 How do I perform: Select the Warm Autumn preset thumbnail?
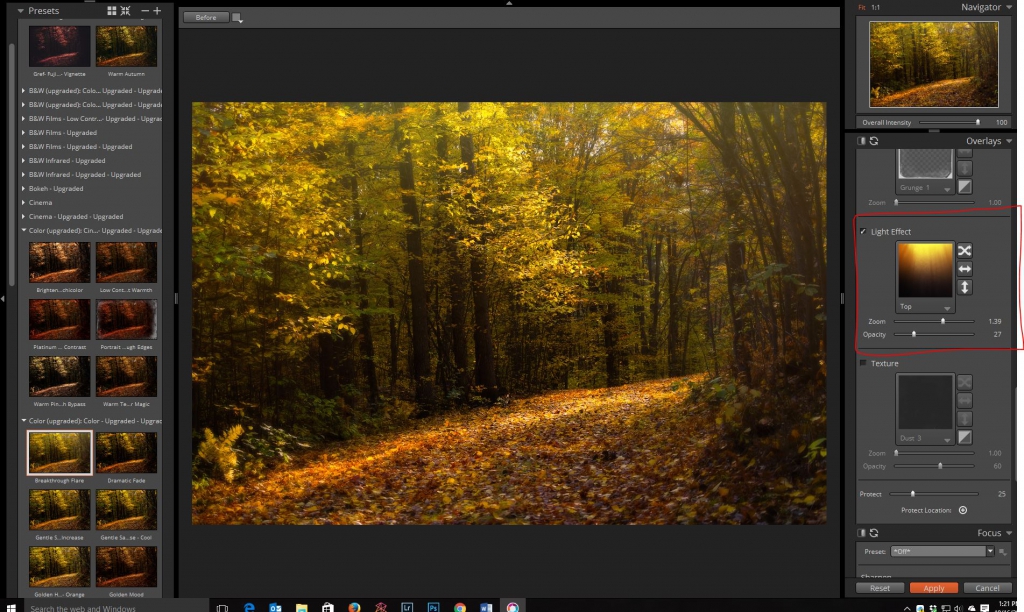126,46
